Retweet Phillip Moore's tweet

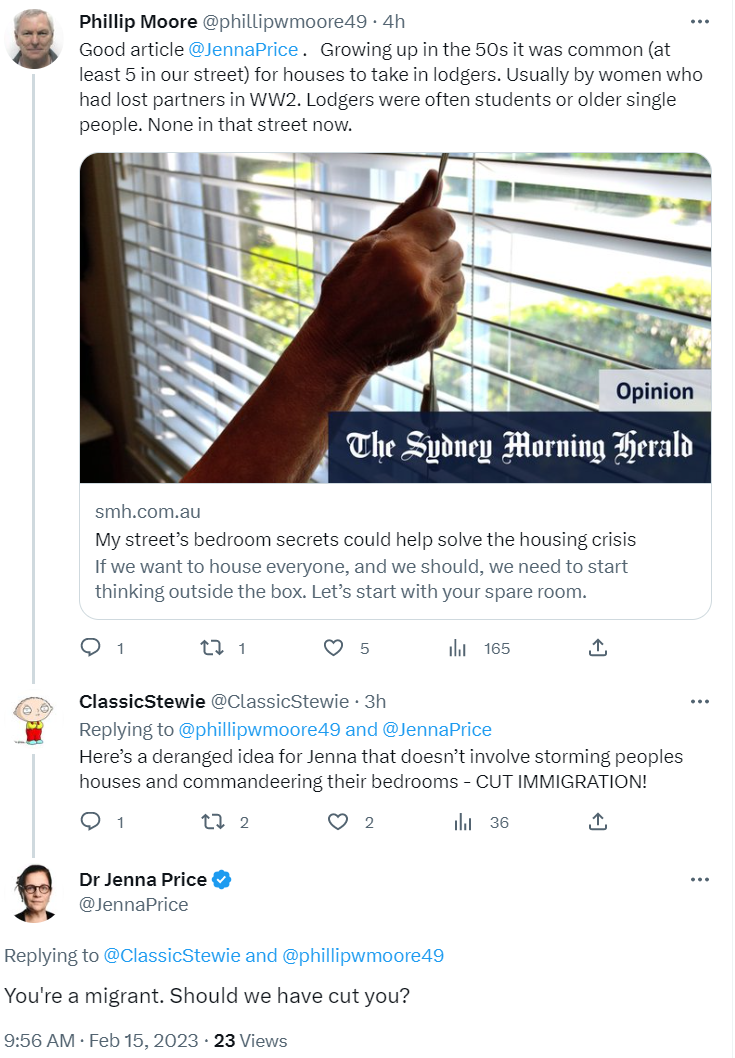[x=212, y=648]
